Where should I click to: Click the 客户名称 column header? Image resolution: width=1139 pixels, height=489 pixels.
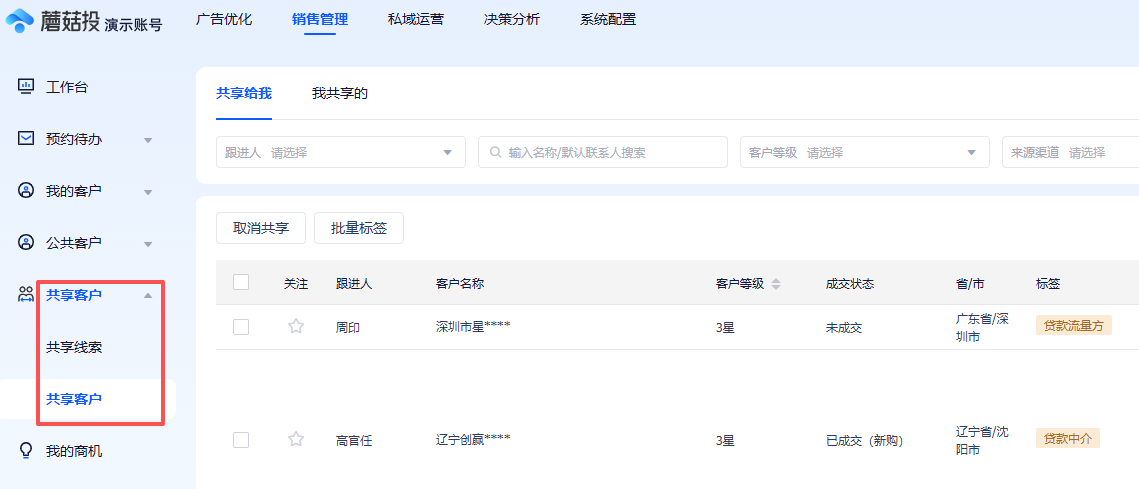point(460,284)
